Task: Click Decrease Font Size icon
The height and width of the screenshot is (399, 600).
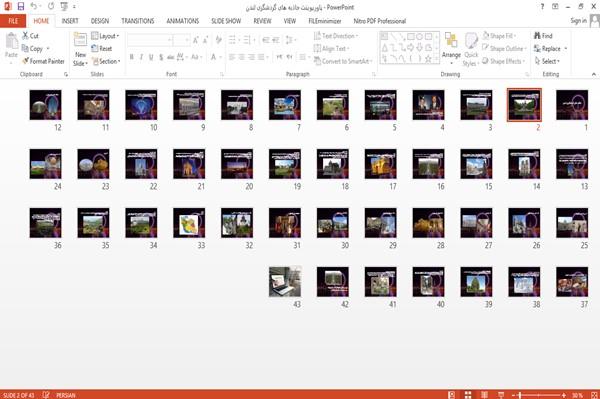Action: [x=205, y=40]
